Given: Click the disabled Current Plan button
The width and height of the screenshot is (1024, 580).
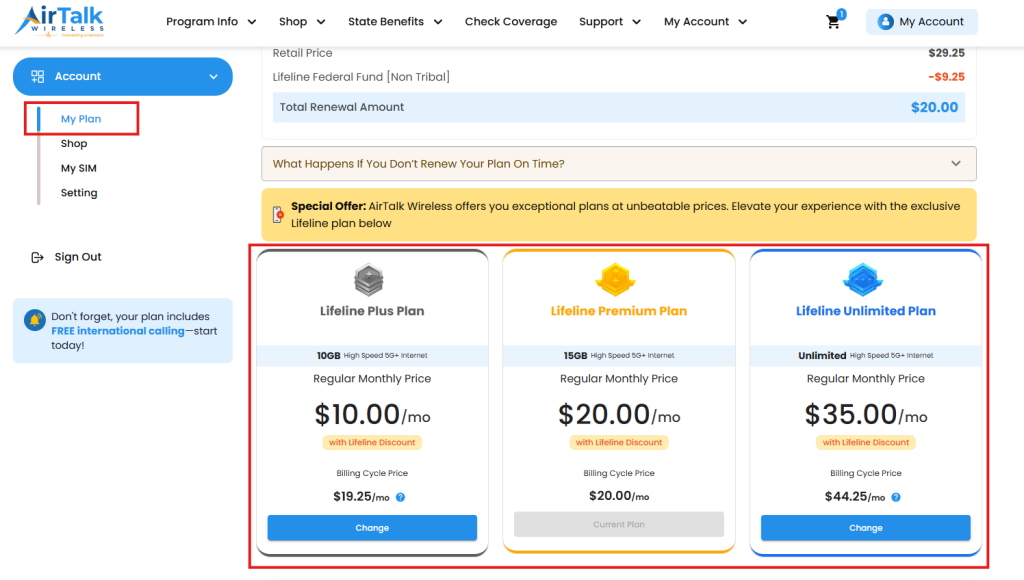Looking at the screenshot, I should (x=618, y=524).
